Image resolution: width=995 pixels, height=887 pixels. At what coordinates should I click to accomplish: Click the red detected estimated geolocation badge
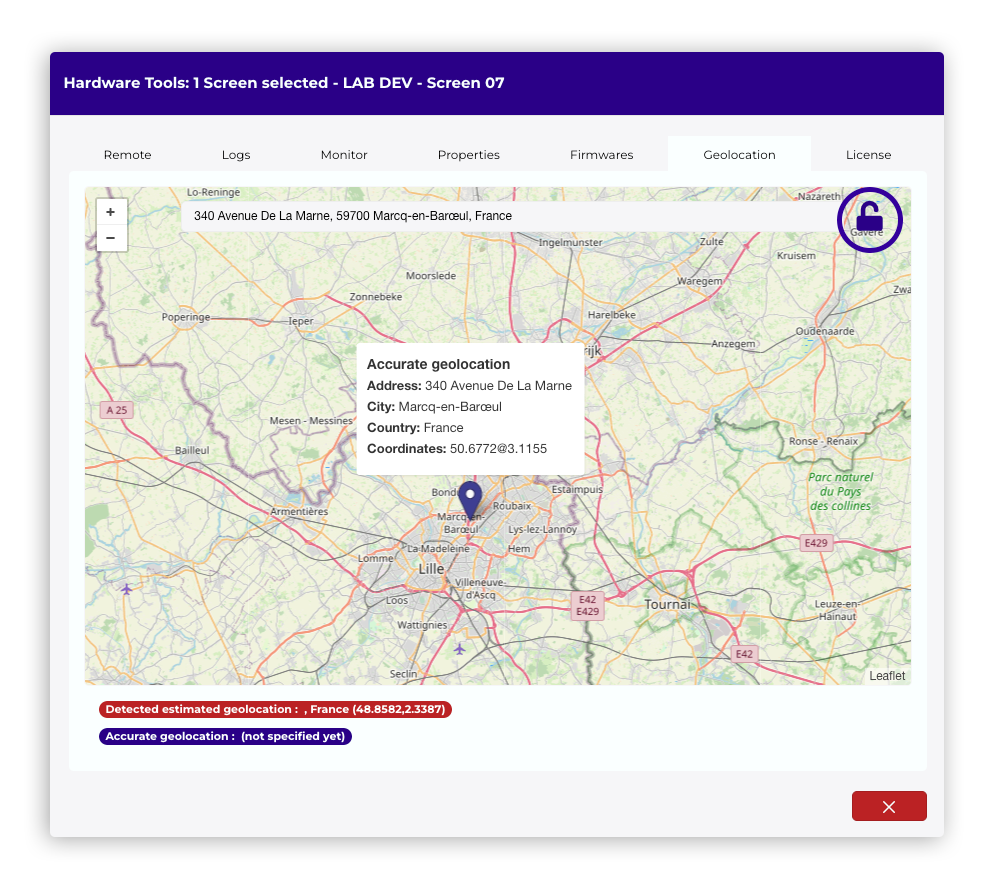[x=275, y=710]
